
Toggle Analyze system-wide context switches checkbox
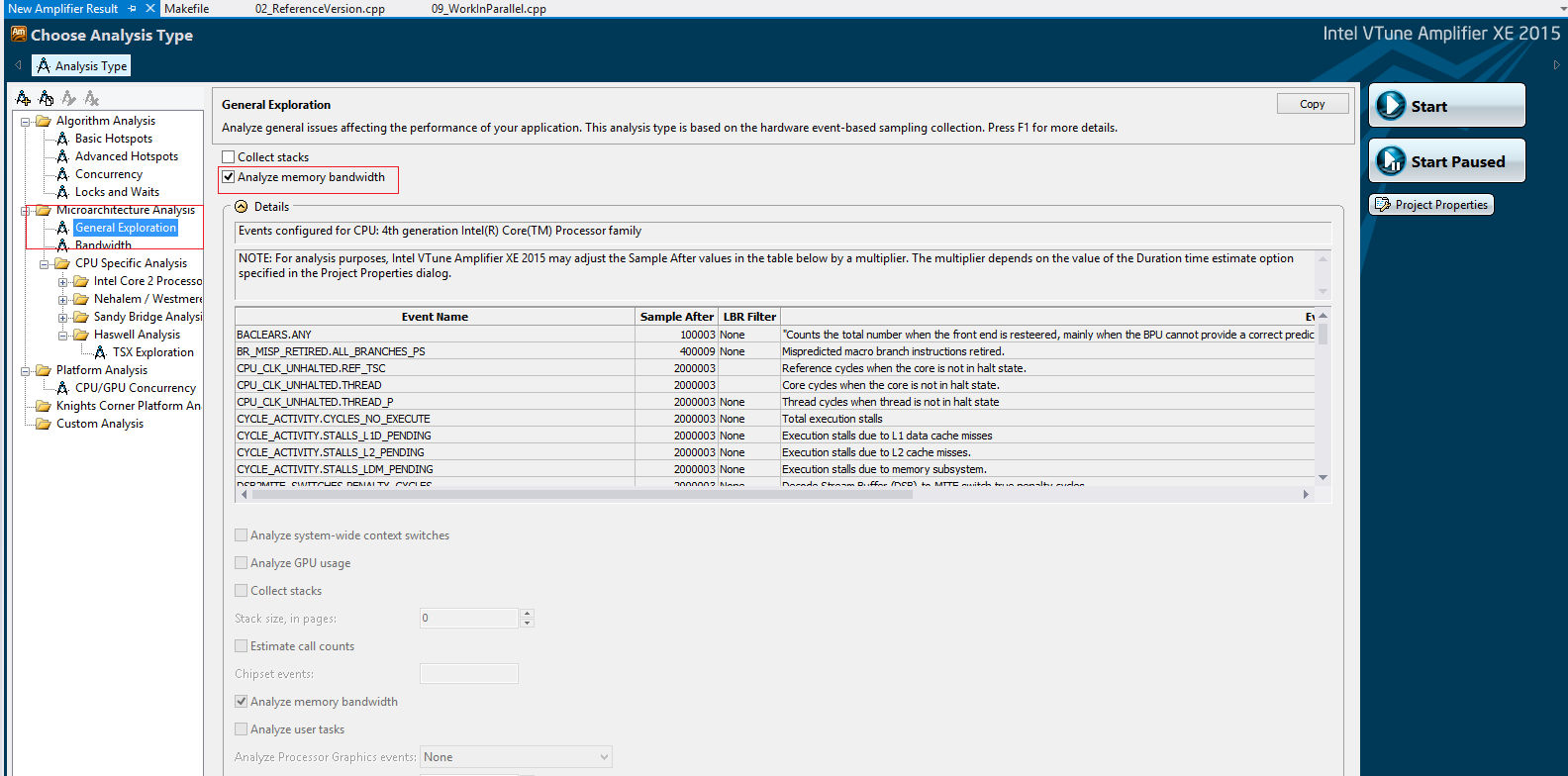[242, 535]
